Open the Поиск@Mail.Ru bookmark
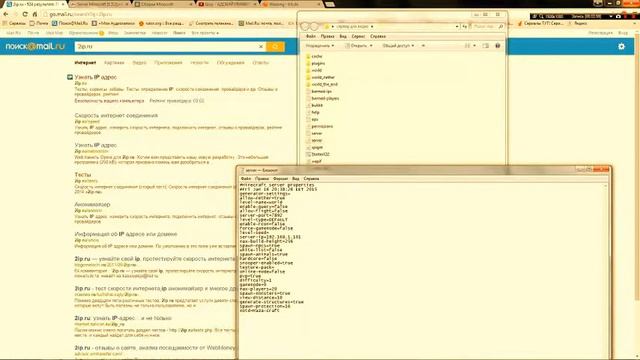Viewport: 640px width, 360px height. (70, 24)
